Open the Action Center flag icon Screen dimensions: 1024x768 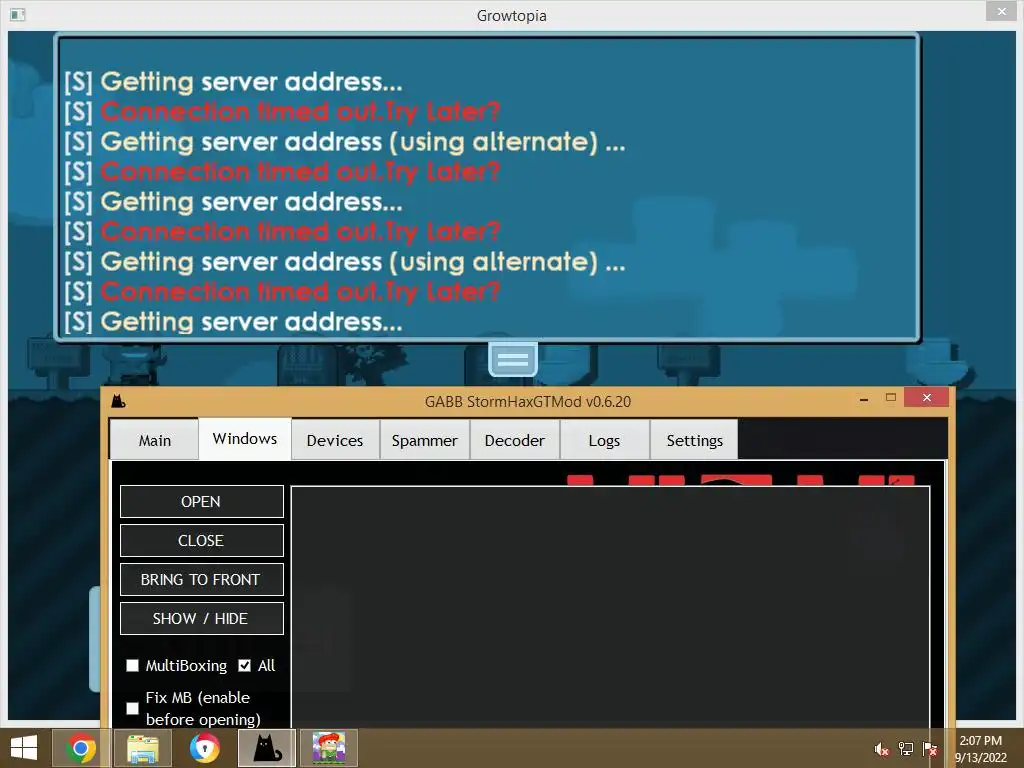(930, 749)
